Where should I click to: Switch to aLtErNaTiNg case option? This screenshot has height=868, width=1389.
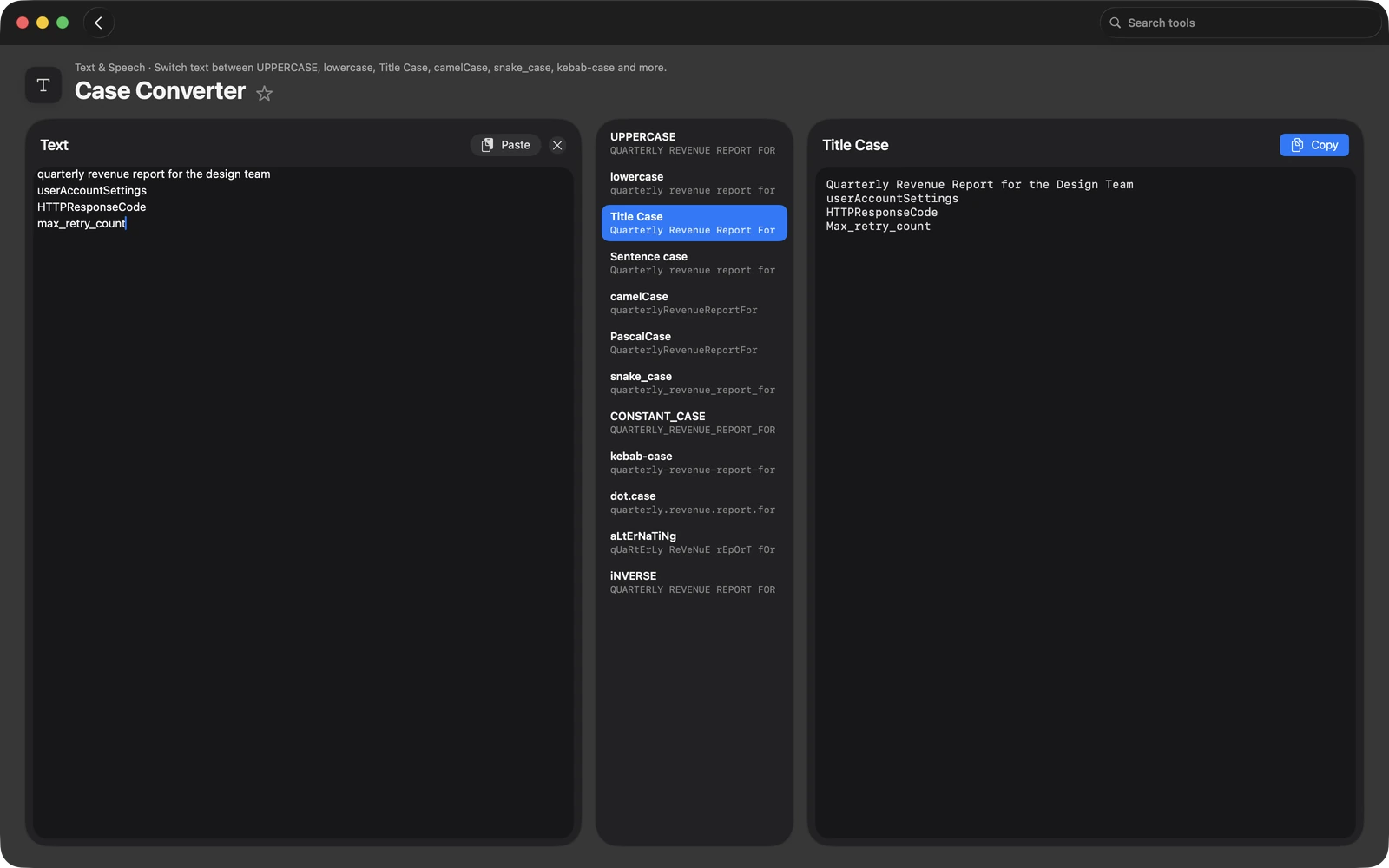694,542
